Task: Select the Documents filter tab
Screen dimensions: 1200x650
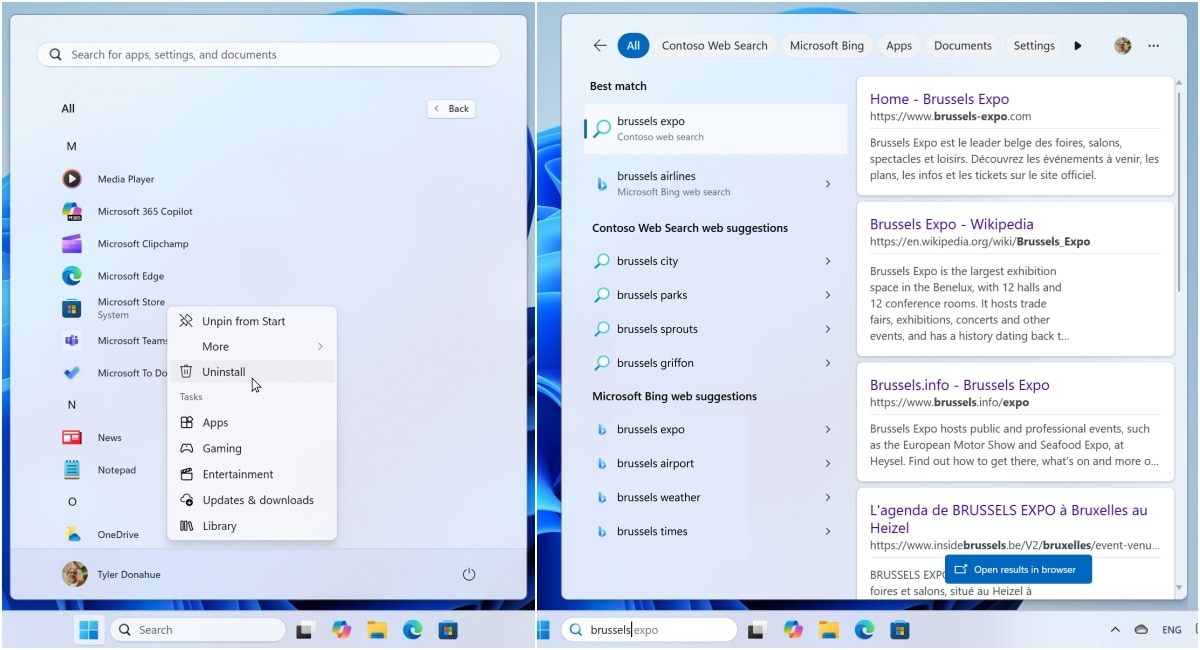Action: point(962,45)
